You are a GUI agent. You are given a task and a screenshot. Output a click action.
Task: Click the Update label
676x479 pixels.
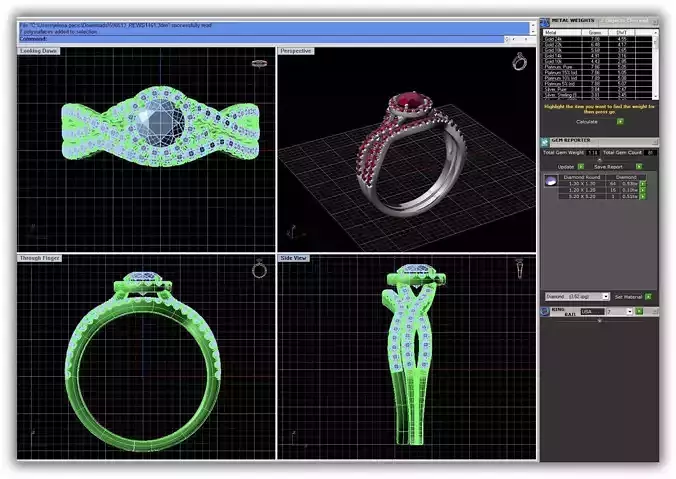(x=566, y=167)
